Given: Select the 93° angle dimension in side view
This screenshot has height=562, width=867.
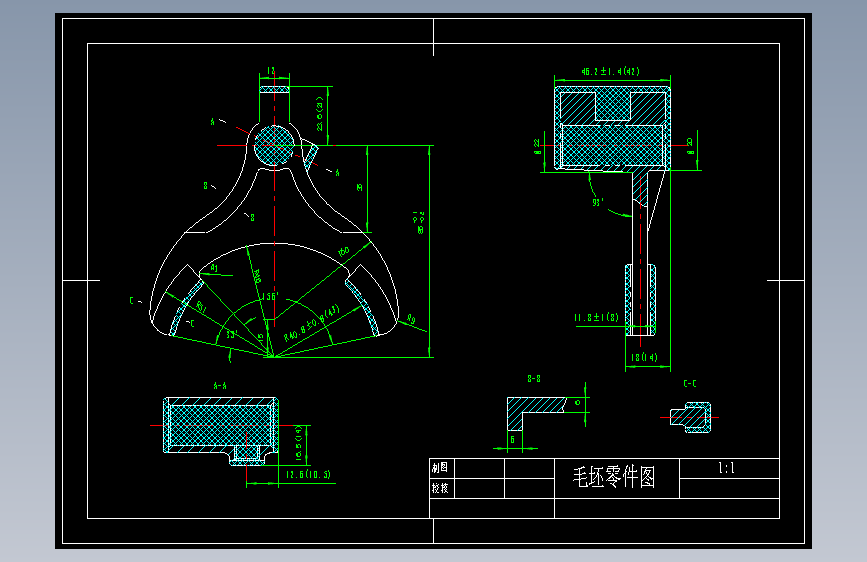Looking at the screenshot, I should [598, 202].
